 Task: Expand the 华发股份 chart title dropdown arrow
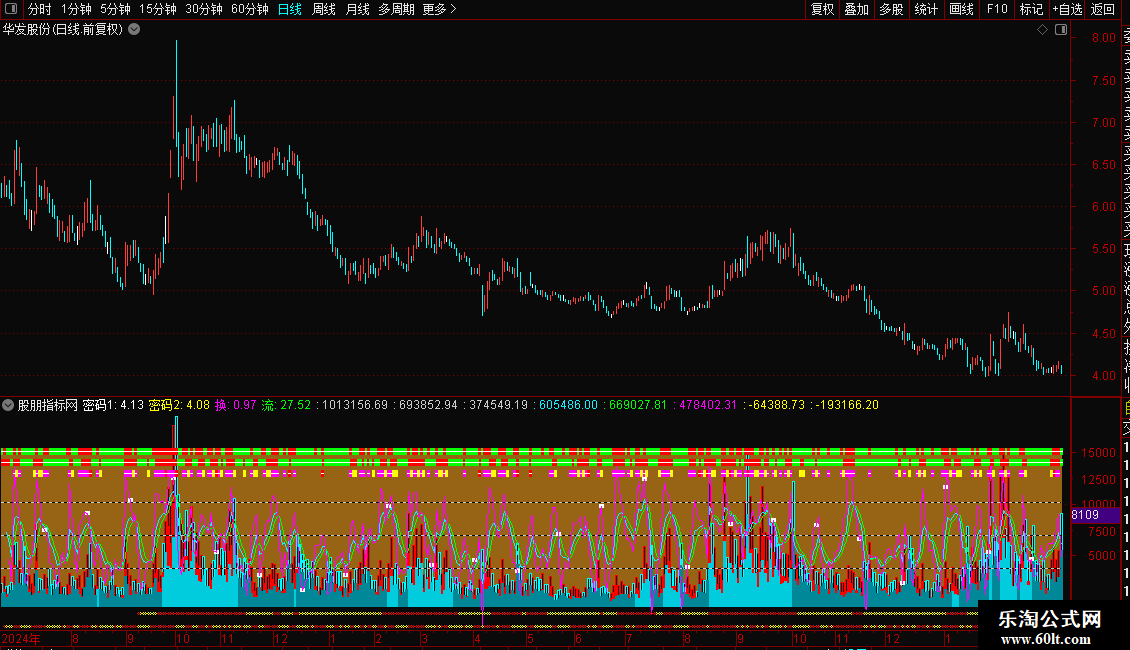[134, 30]
